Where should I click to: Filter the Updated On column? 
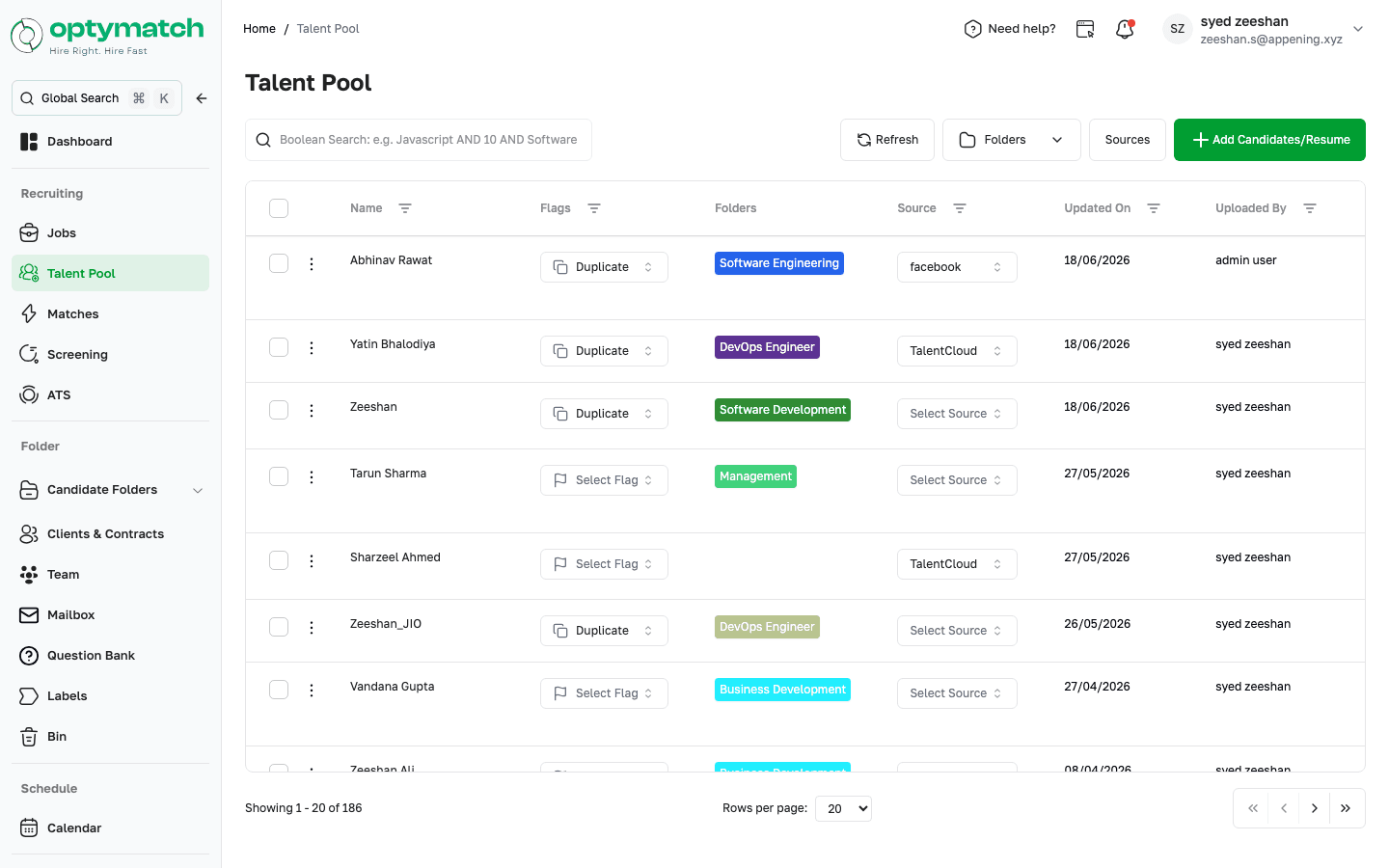[1154, 208]
